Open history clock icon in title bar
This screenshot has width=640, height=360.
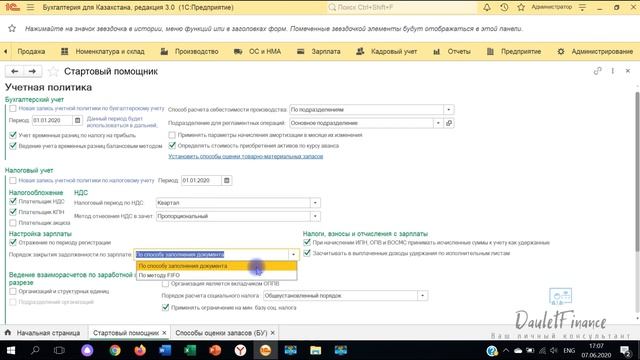(x=504, y=7)
